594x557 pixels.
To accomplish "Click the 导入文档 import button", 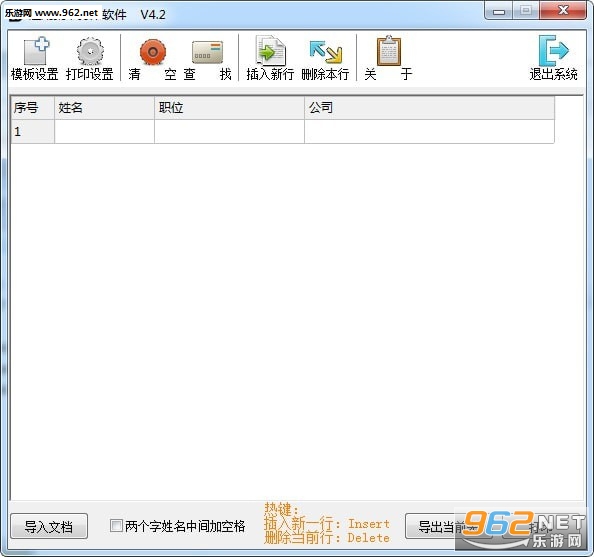I will pos(49,526).
